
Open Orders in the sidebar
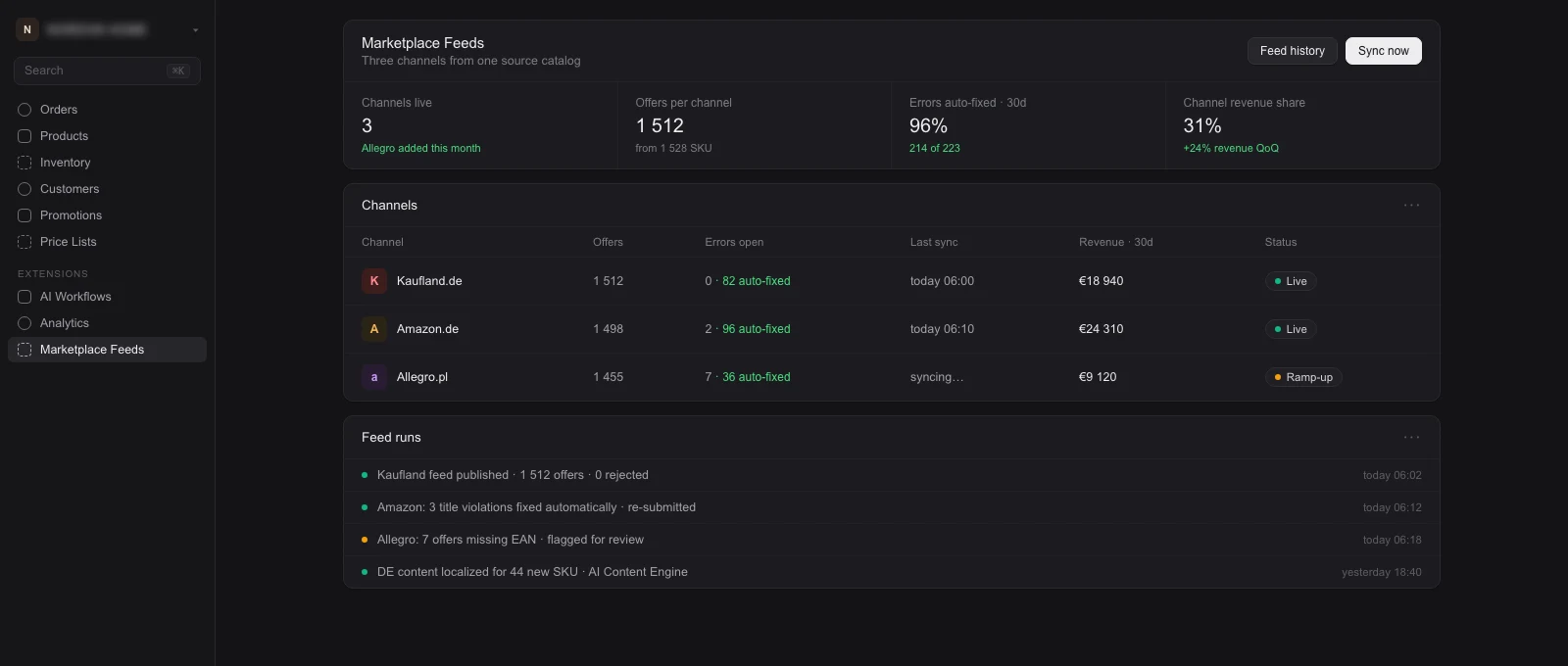[107, 110]
